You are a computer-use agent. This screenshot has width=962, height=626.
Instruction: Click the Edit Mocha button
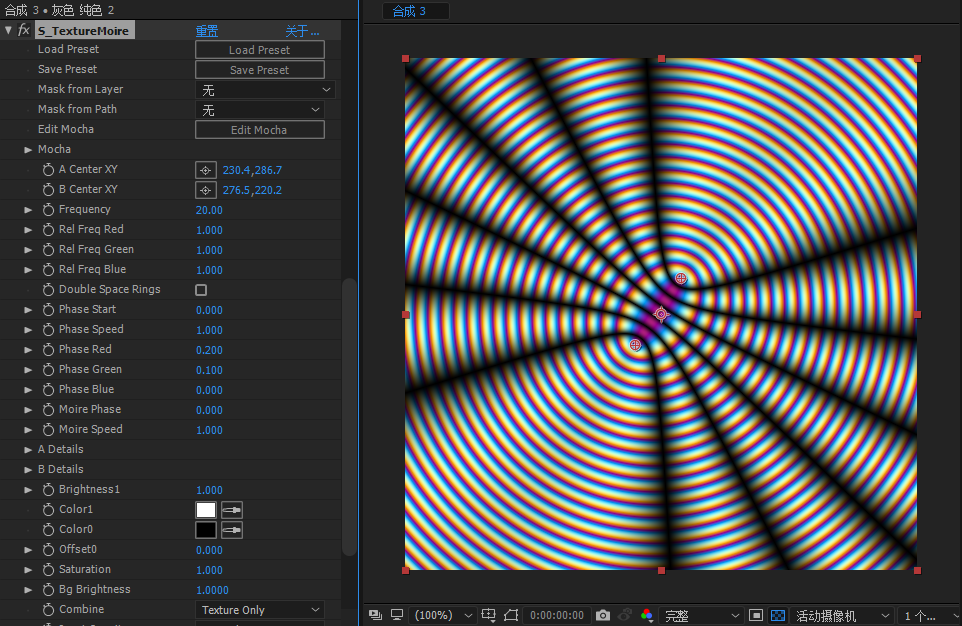[x=259, y=130]
